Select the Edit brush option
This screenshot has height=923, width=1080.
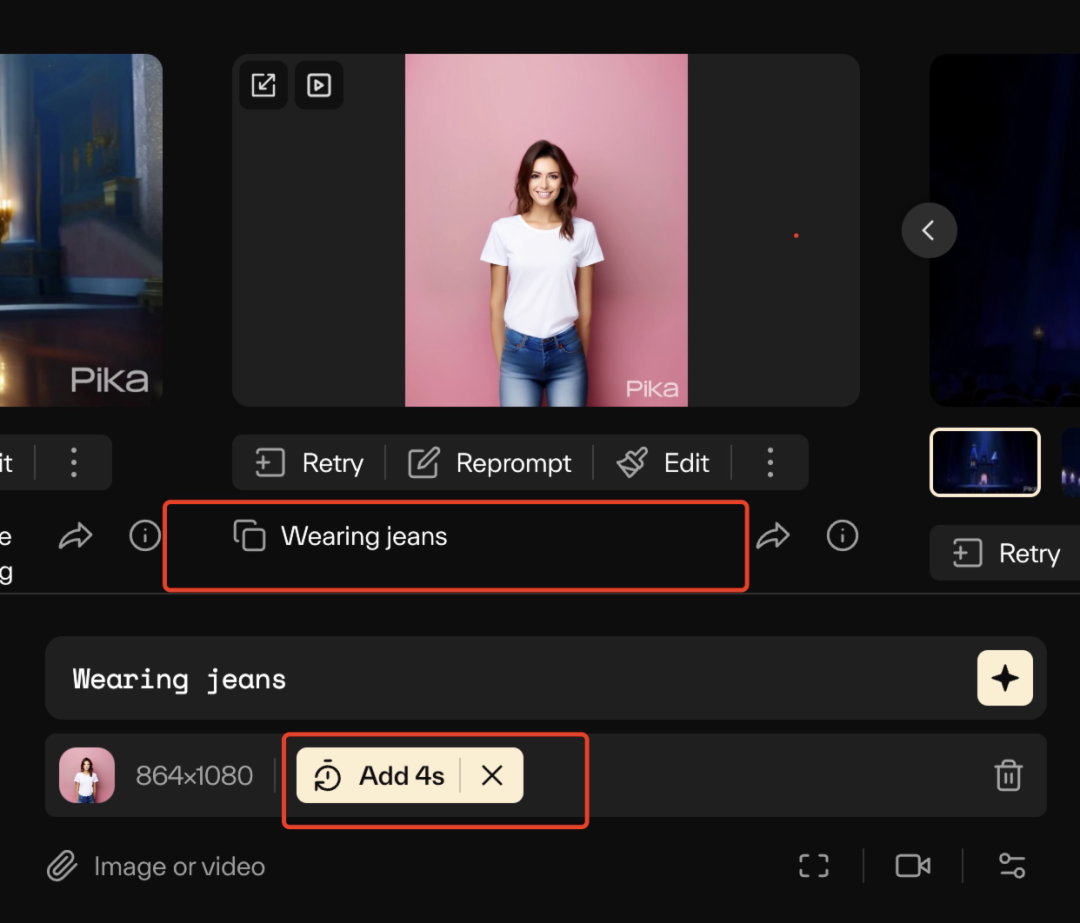[663, 463]
